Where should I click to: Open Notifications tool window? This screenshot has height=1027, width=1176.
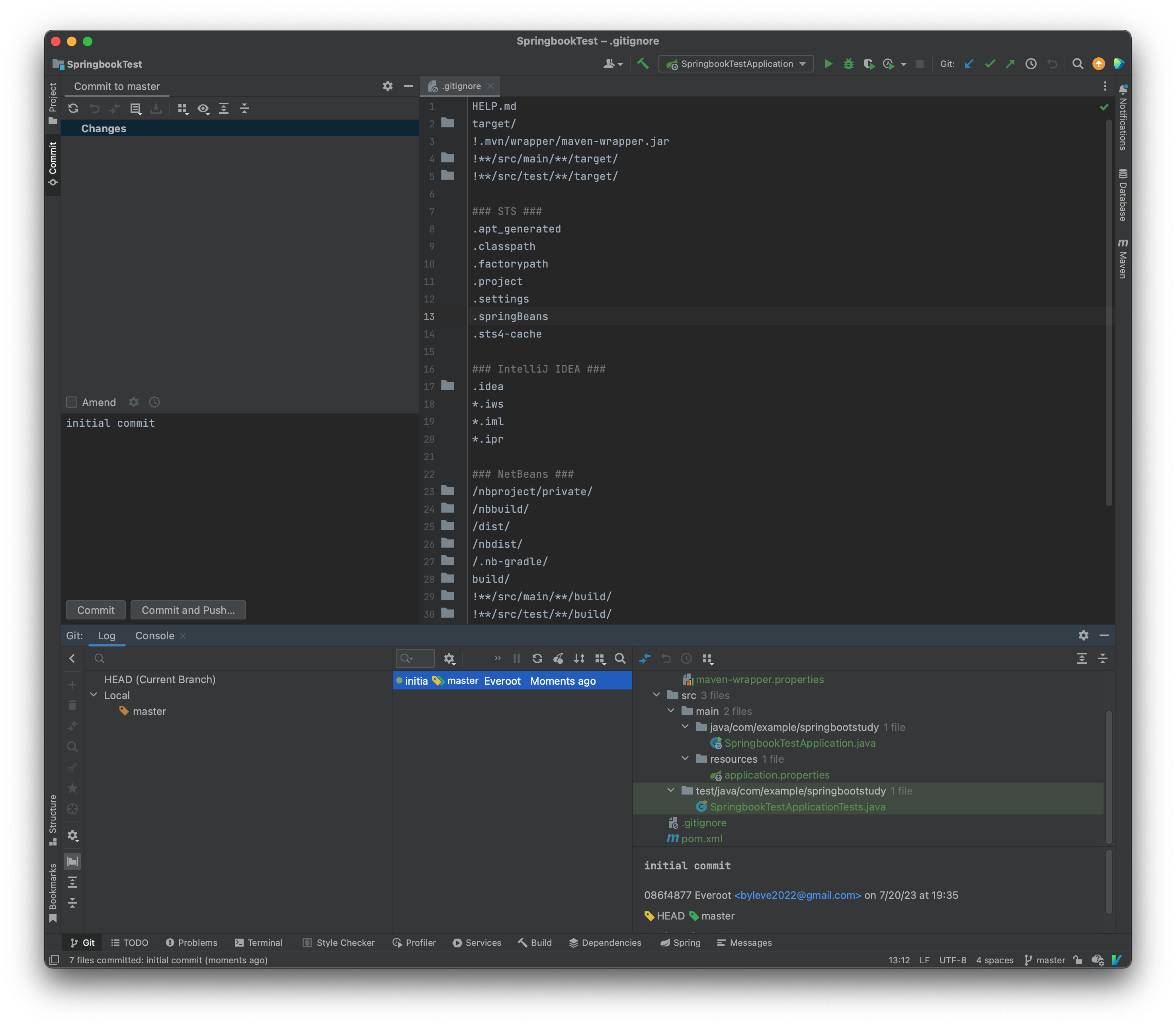[x=1123, y=117]
